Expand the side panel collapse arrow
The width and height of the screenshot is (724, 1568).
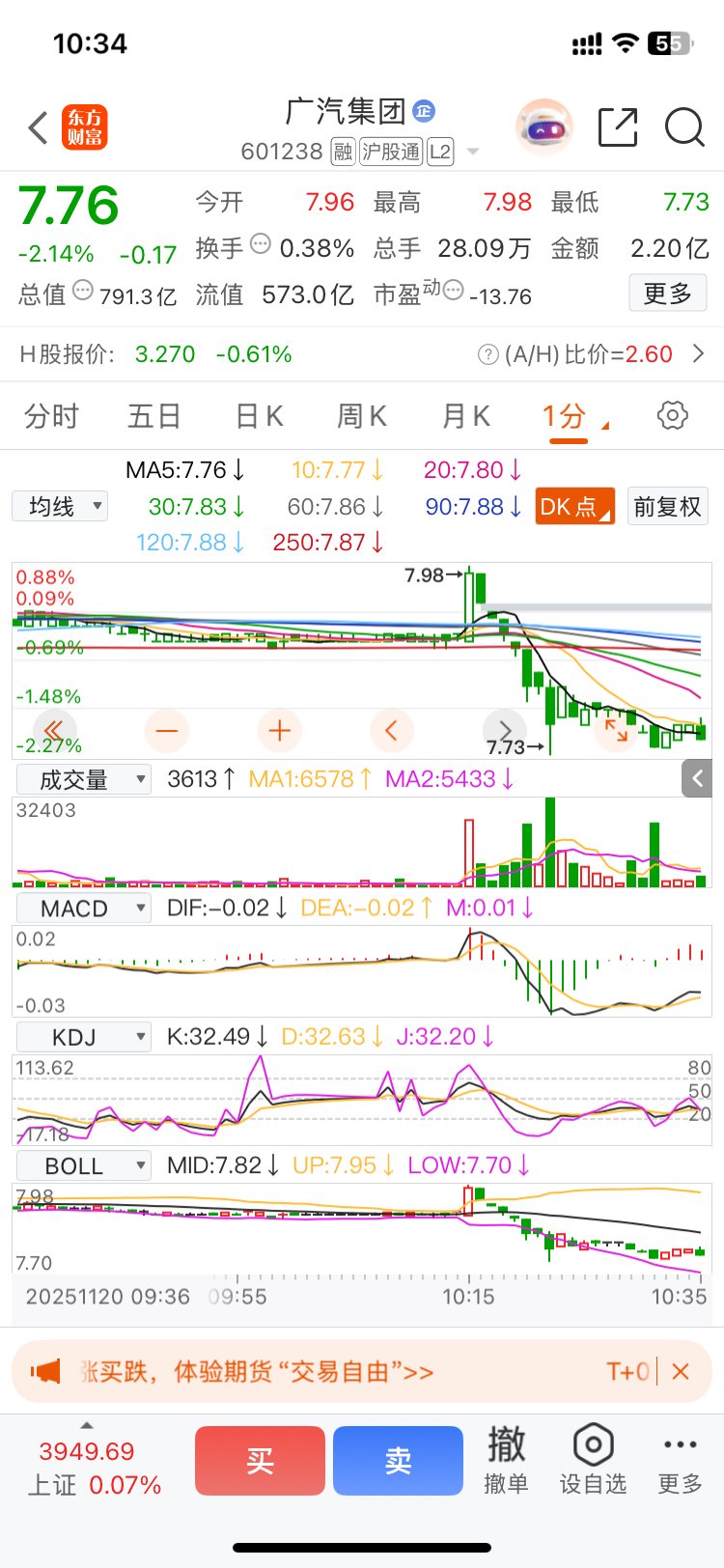(x=698, y=778)
